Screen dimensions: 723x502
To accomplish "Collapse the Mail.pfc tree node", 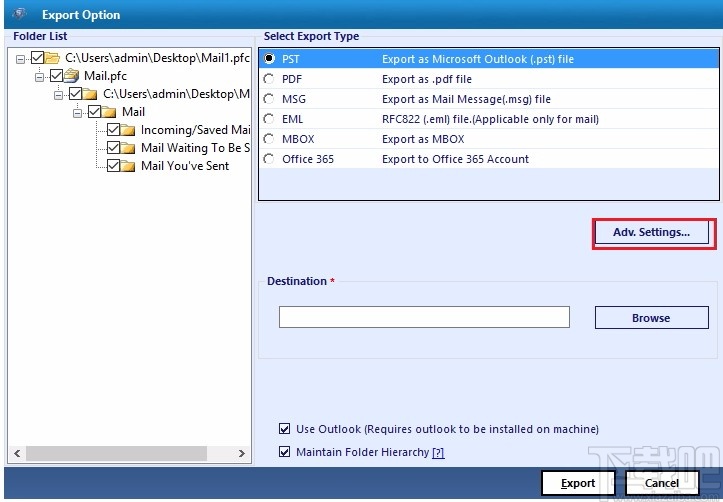I will (39, 77).
